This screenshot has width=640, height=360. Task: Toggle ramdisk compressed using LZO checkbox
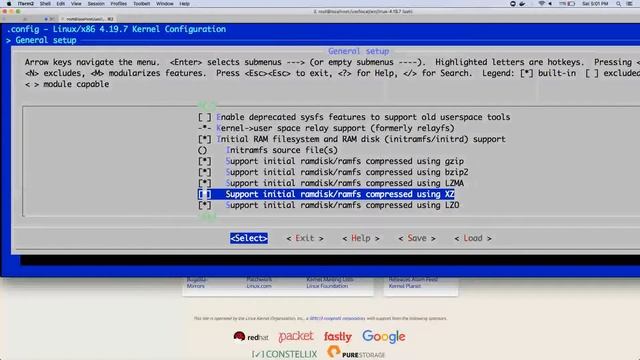(x=204, y=205)
